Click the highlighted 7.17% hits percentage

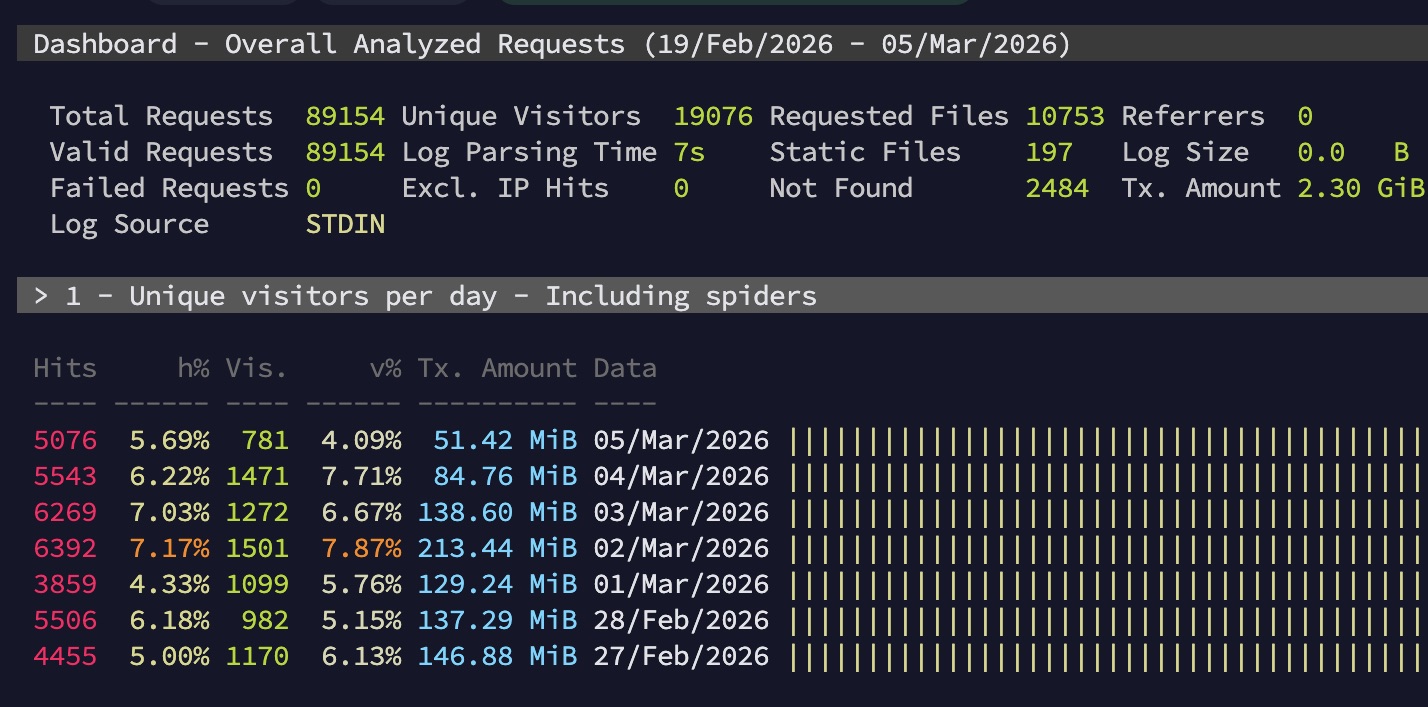click(169, 549)
